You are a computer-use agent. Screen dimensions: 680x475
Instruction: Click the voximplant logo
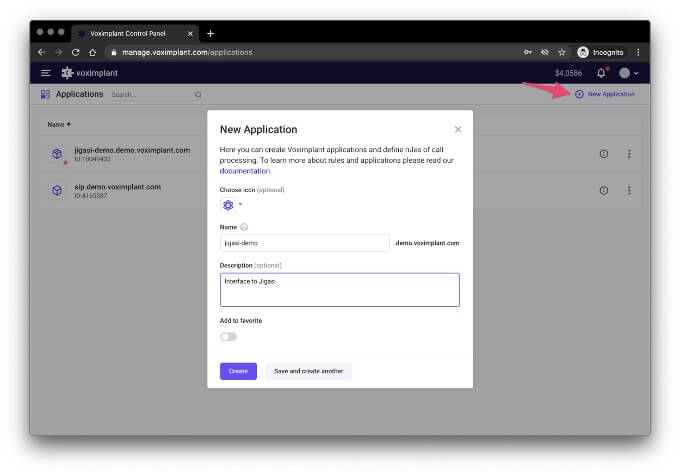tap(89, 73)
